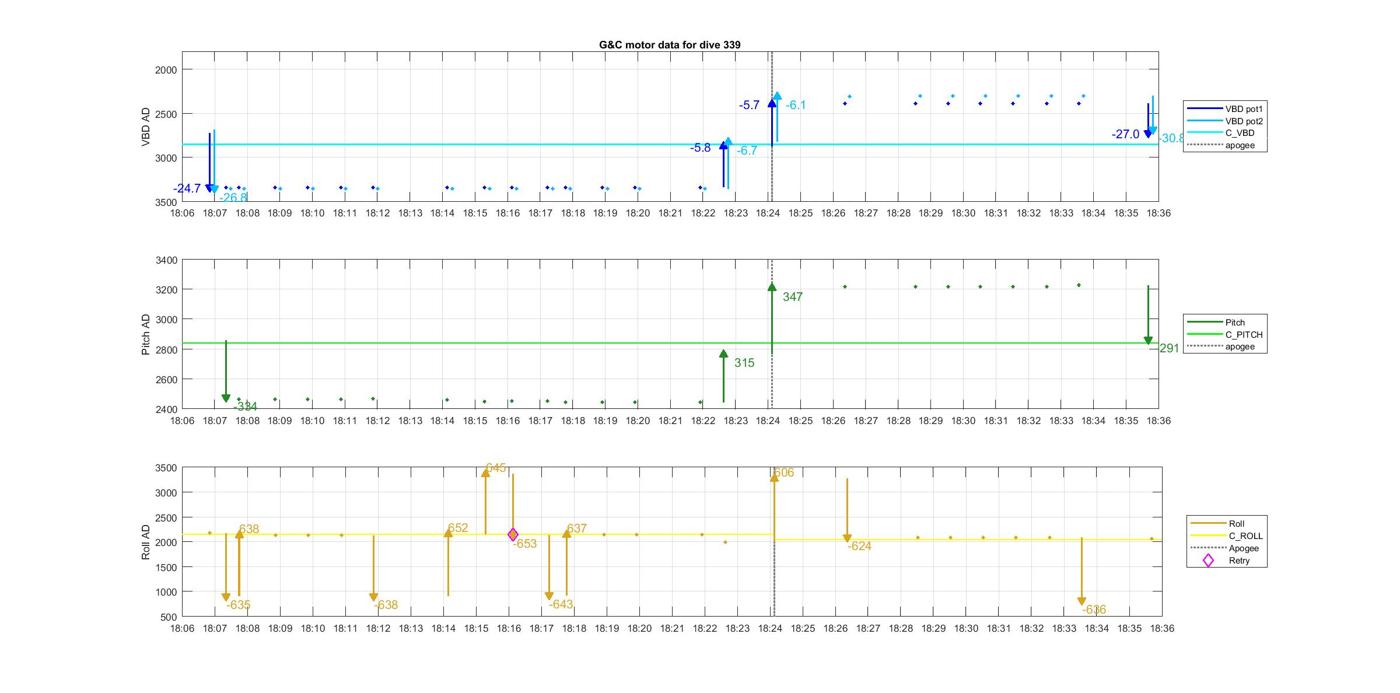Screen dimensions: 1400x693
Task: Click the magenta Retry diamond marker on Roll plot
Action: (x=513, y=535)
